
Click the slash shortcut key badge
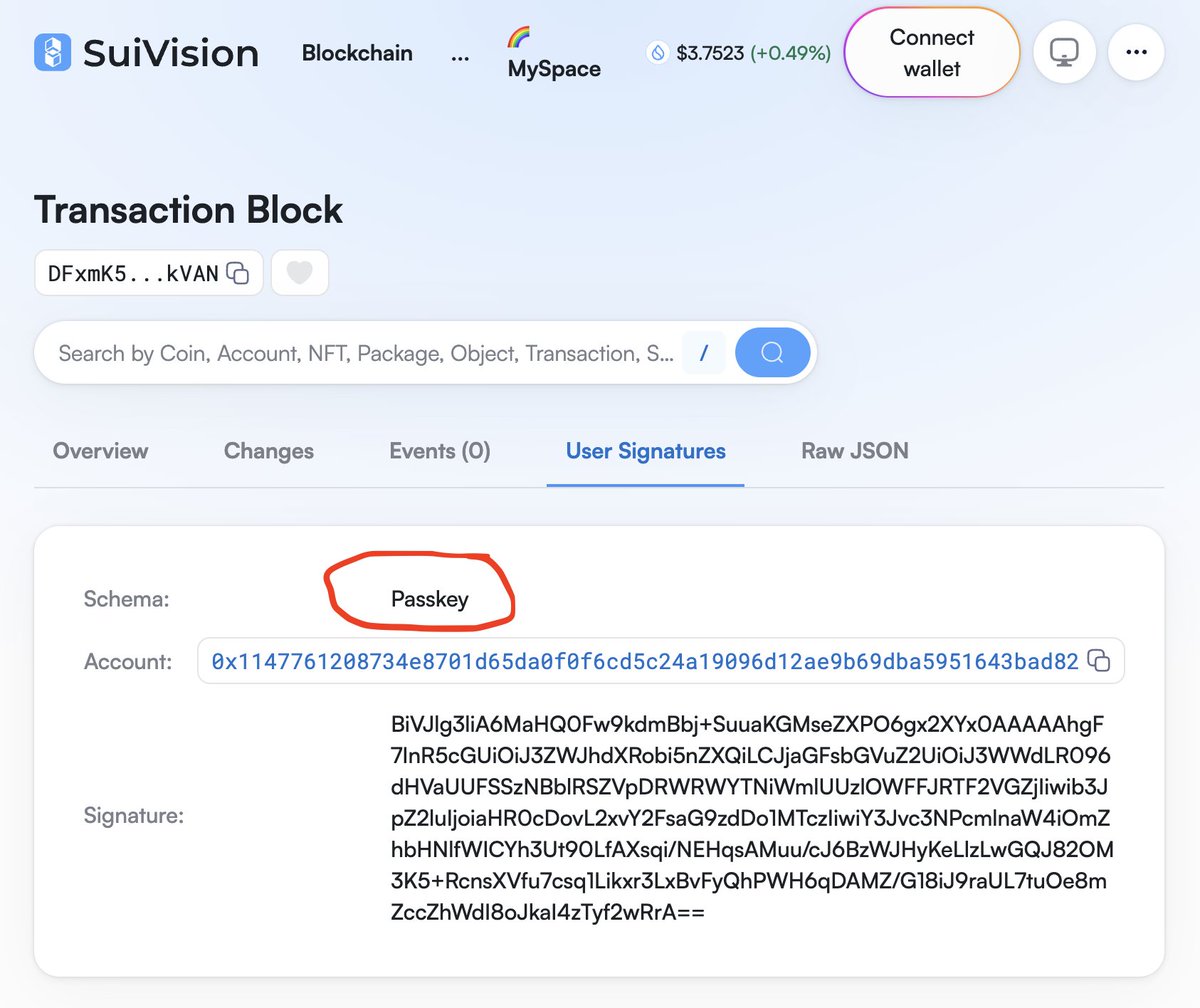click(704, 353)
